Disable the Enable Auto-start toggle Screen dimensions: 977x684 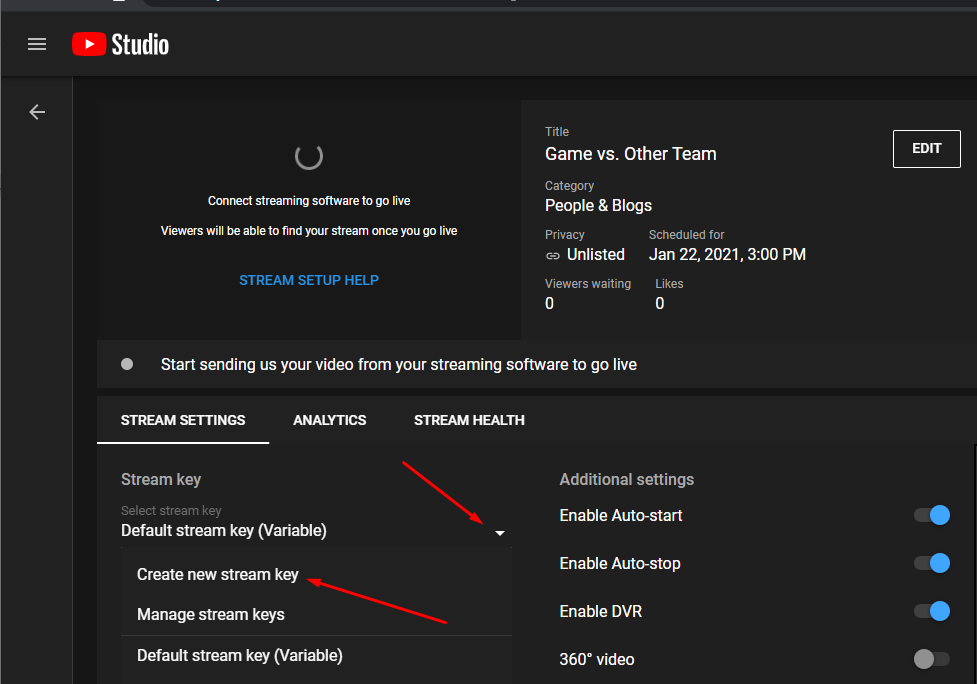click(x=931, y=515)
